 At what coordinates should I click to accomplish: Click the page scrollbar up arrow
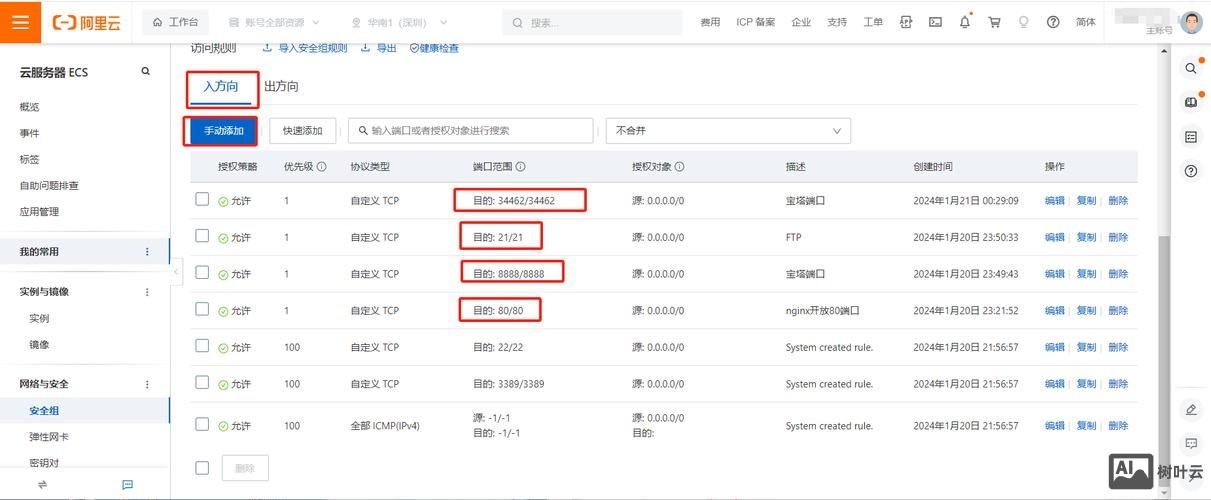pos(1164,51)
